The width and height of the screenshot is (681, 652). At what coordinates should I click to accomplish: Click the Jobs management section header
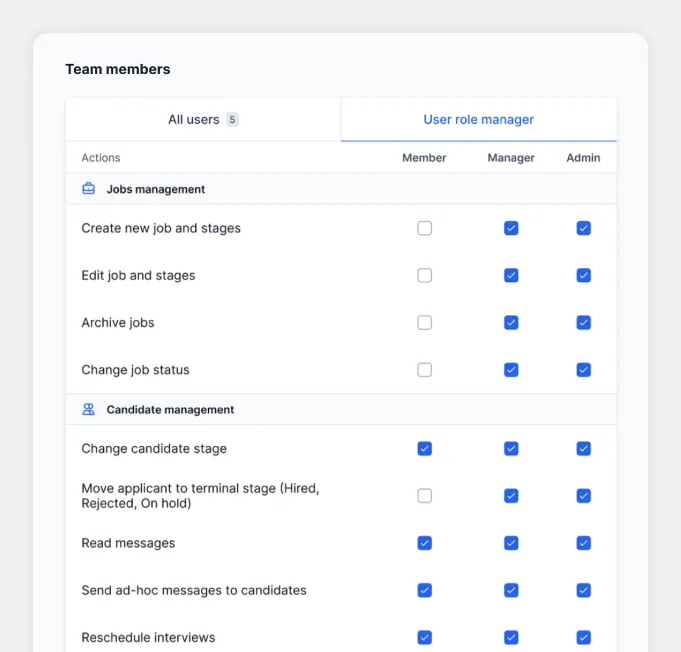[156, 189]
